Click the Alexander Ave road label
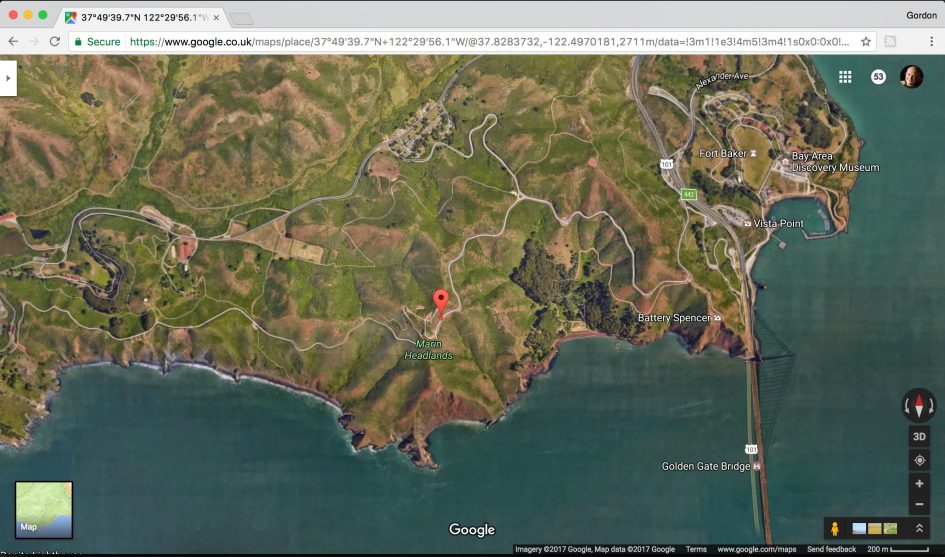Screen dimensions: 945x557 tap(722, 80)
